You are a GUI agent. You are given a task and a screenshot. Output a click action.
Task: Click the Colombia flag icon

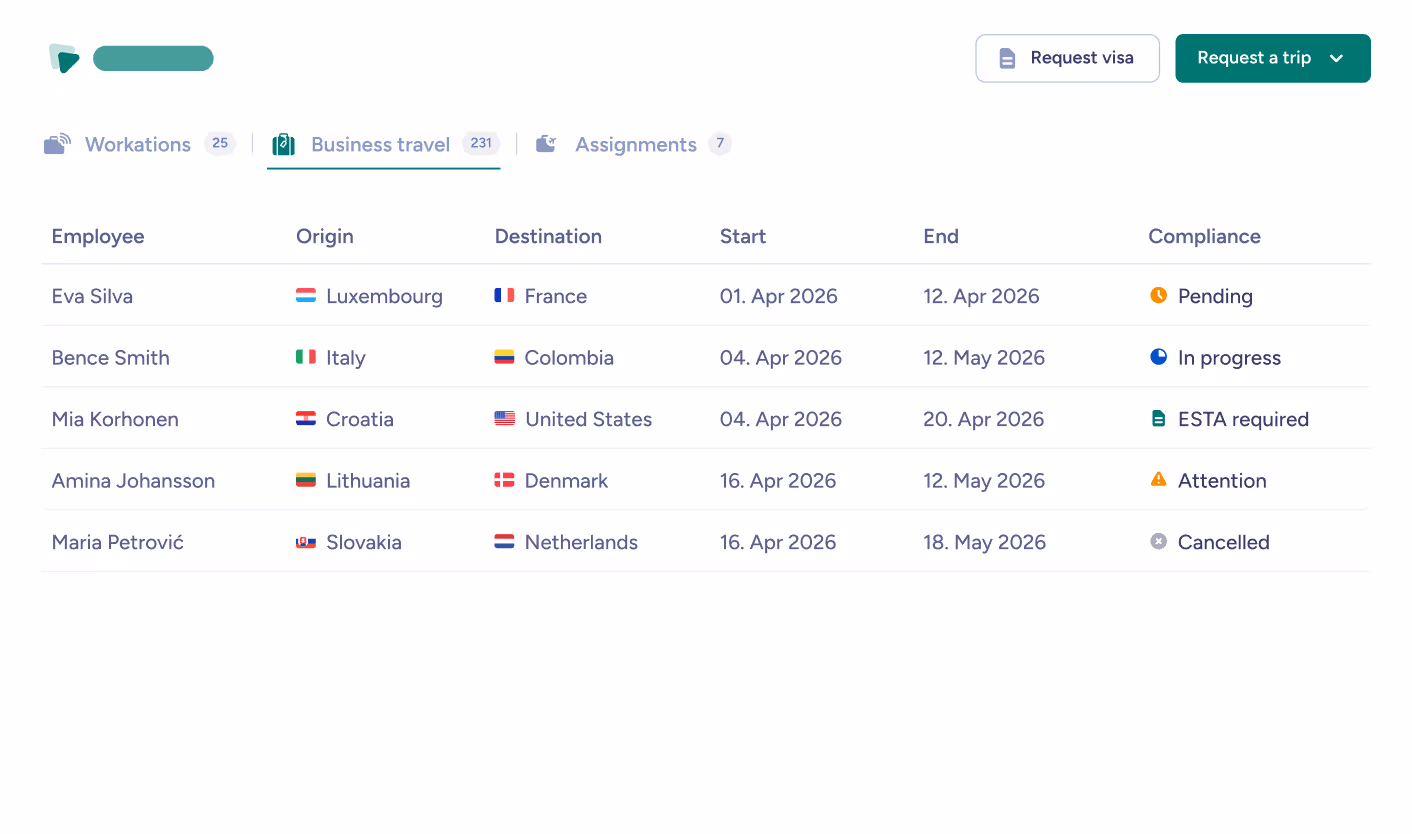(504, 357)
